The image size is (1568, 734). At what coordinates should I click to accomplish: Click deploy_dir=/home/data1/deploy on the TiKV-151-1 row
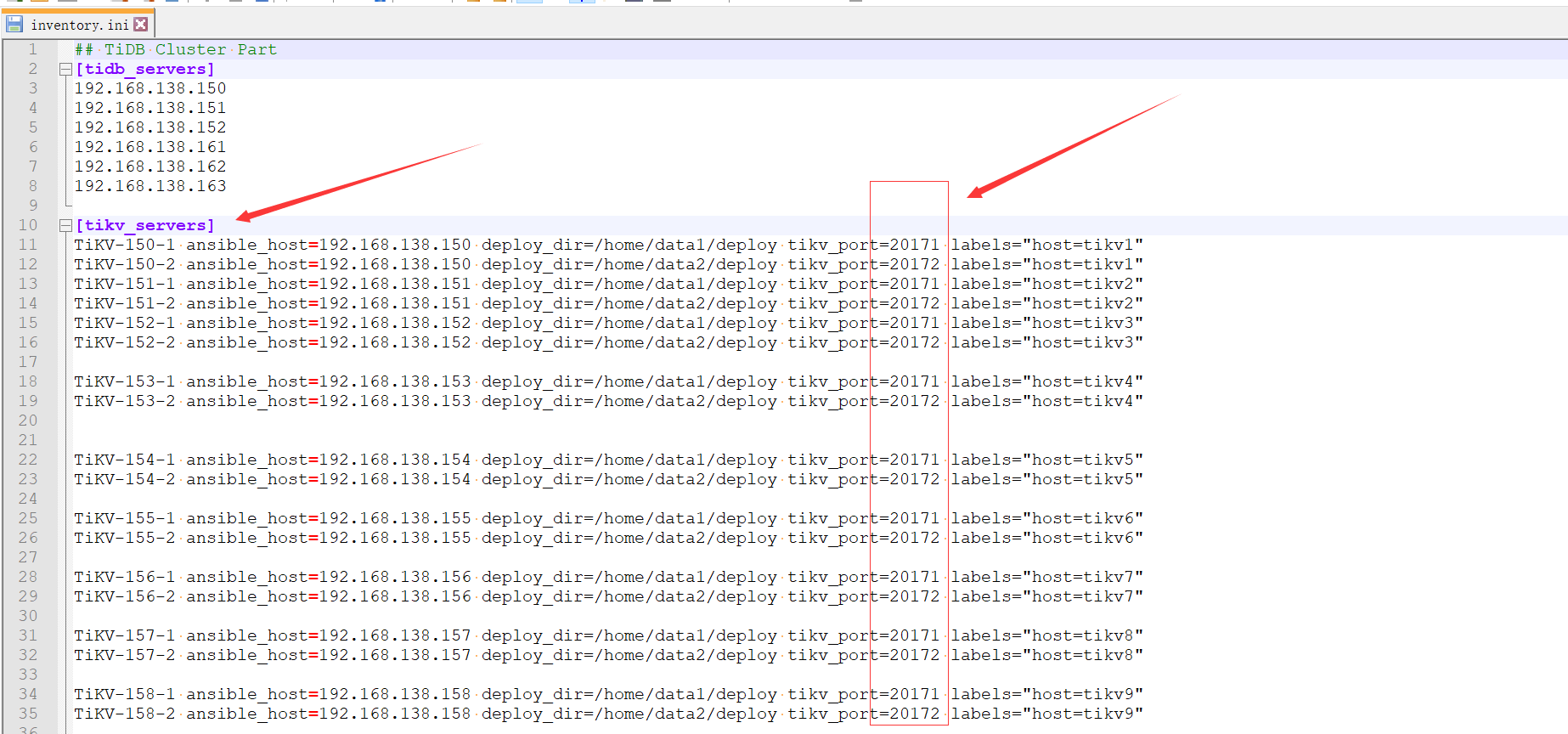pos(629,284)
